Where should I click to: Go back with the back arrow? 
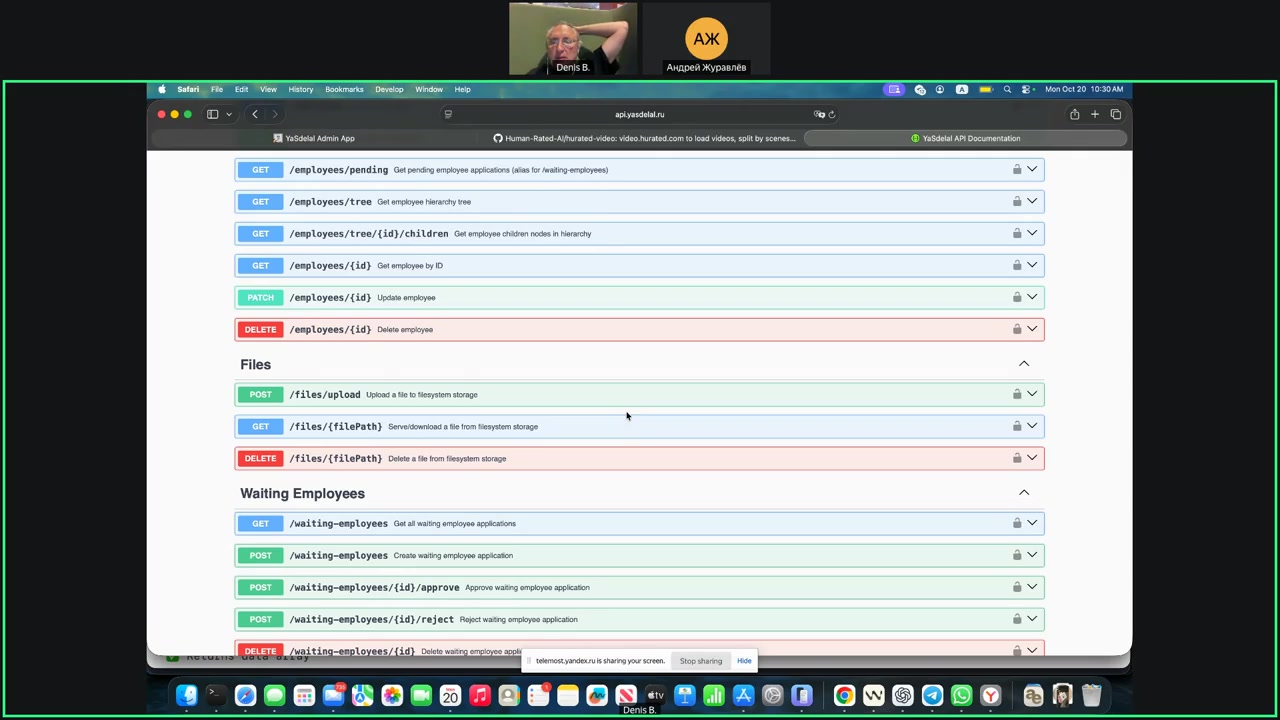(x=255, y=114)
